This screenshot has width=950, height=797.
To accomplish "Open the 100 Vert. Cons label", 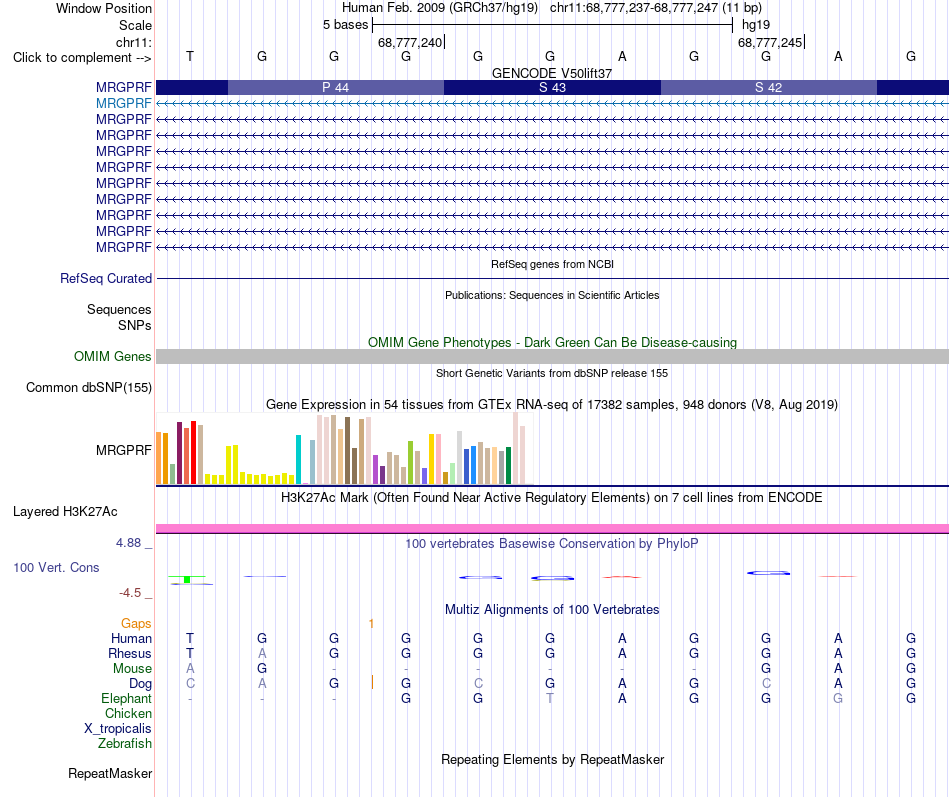I will pos(56,568).
